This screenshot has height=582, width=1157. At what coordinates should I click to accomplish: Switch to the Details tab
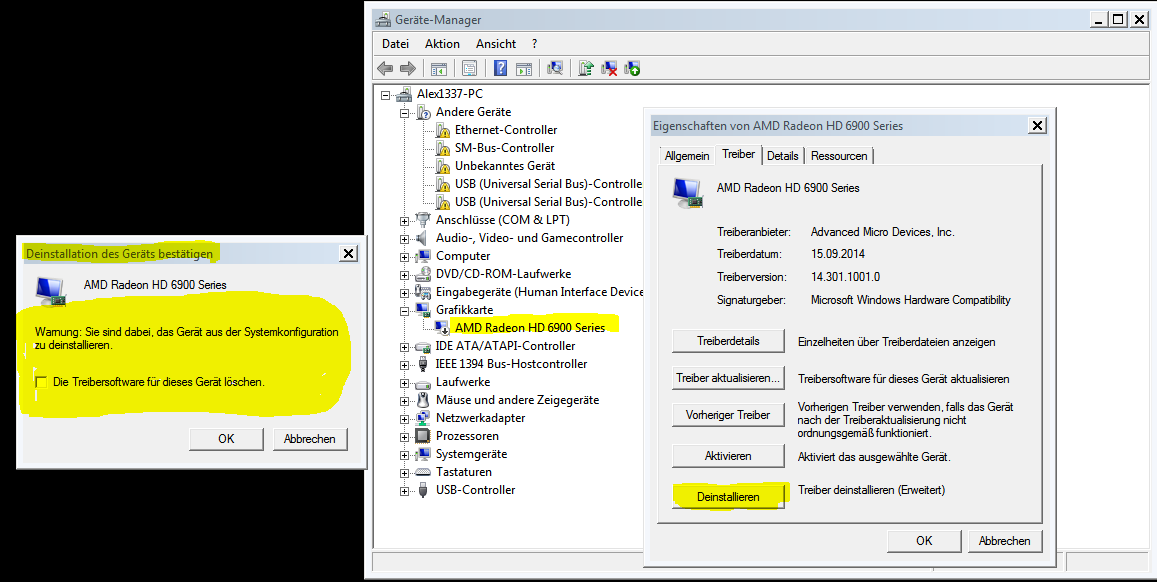[x=782, y=156]
